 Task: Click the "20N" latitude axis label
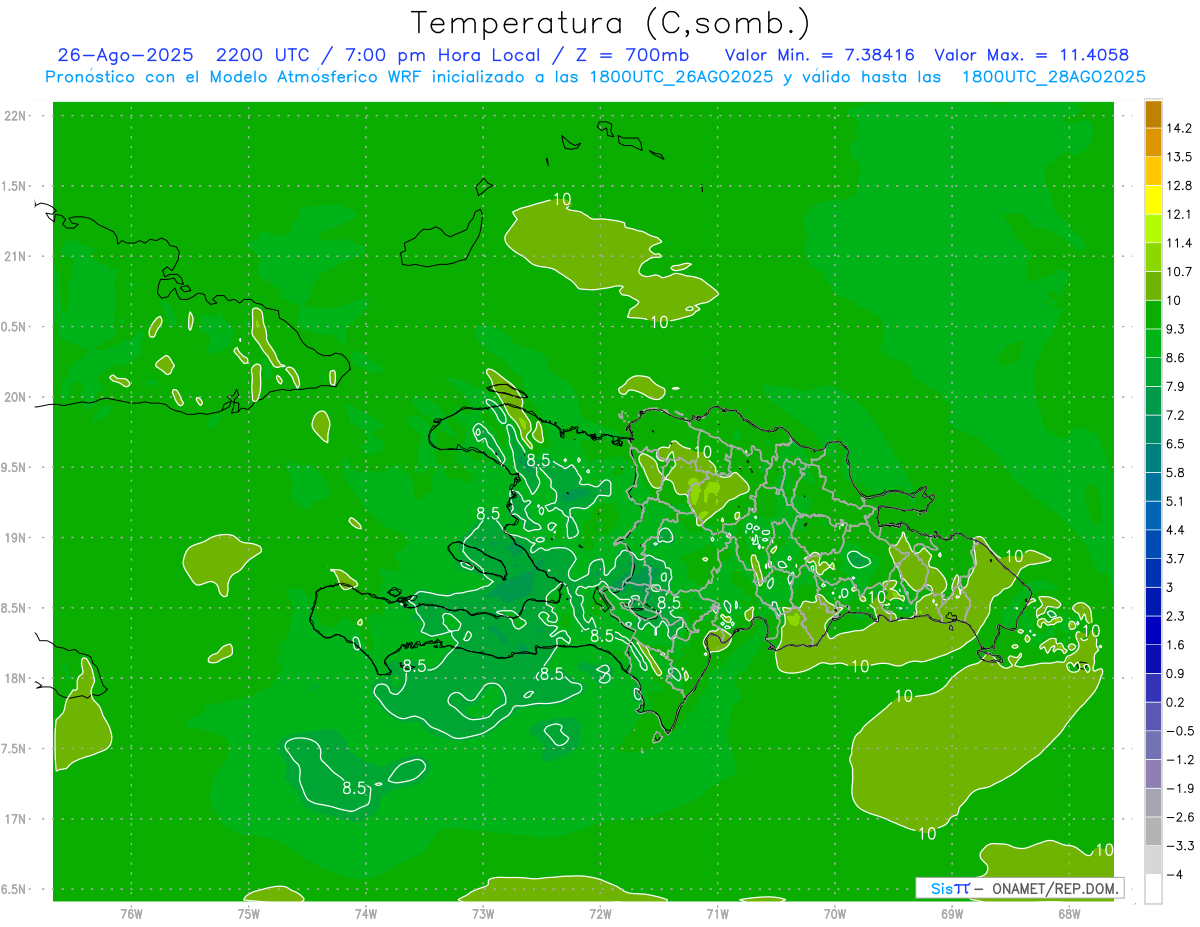[16, 397]
